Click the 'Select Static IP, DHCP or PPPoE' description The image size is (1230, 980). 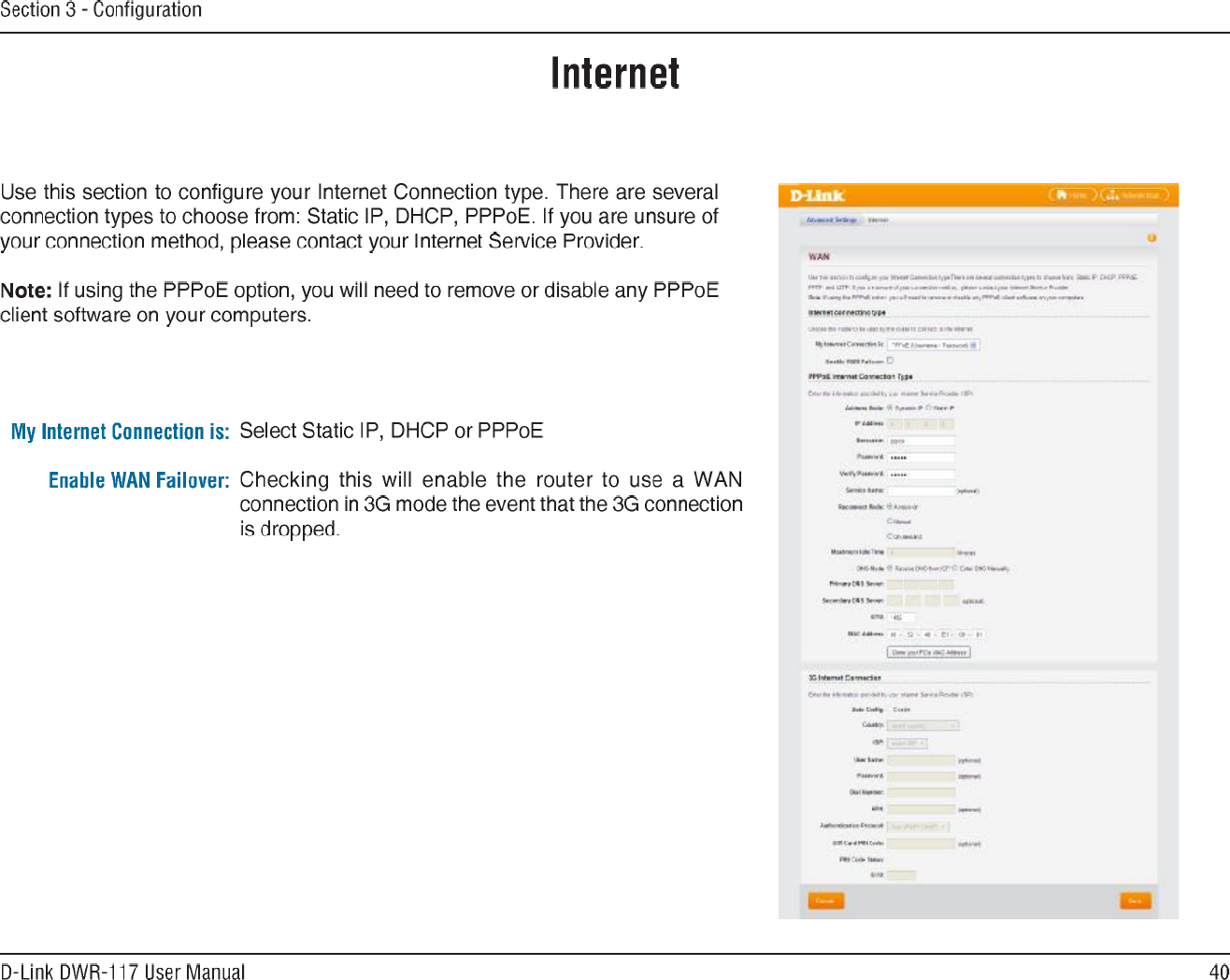tap(392, 431)
